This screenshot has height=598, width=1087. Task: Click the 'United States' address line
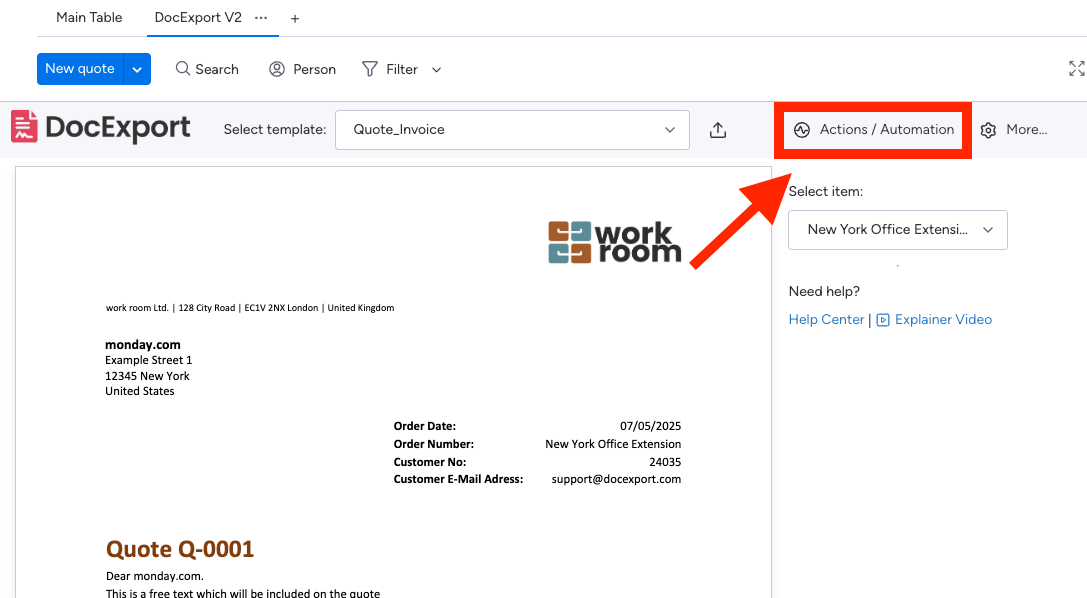click(x=139, y=392)
